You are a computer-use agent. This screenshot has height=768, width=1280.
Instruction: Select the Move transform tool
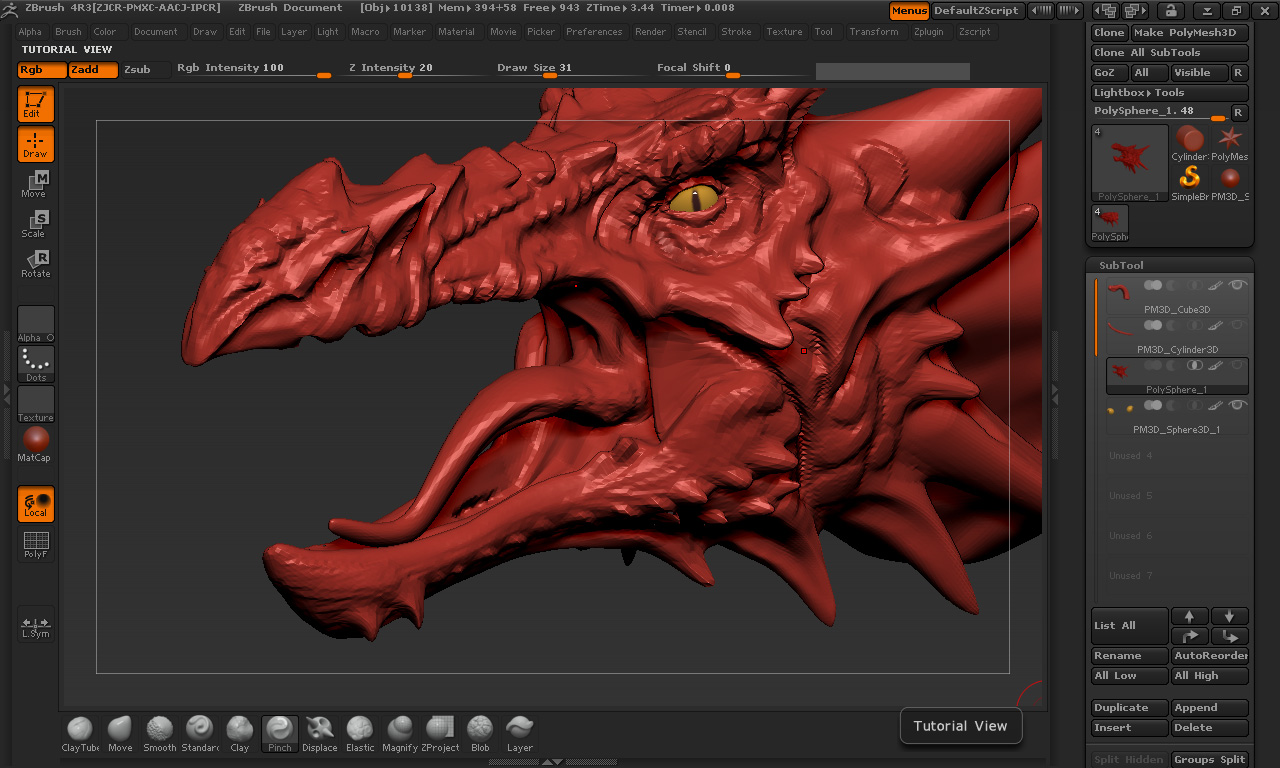35,184
